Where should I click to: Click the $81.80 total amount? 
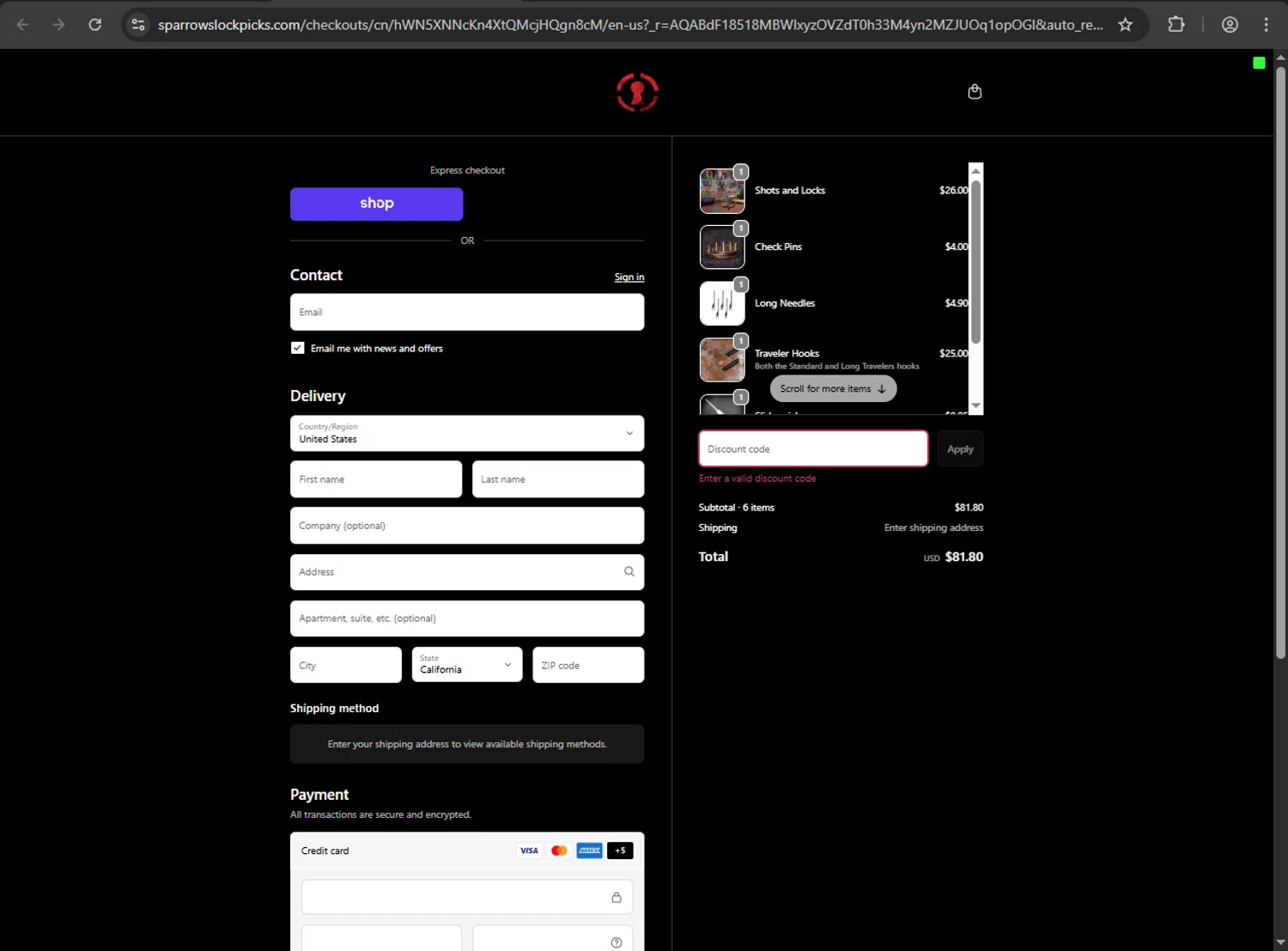coord(964,557)
